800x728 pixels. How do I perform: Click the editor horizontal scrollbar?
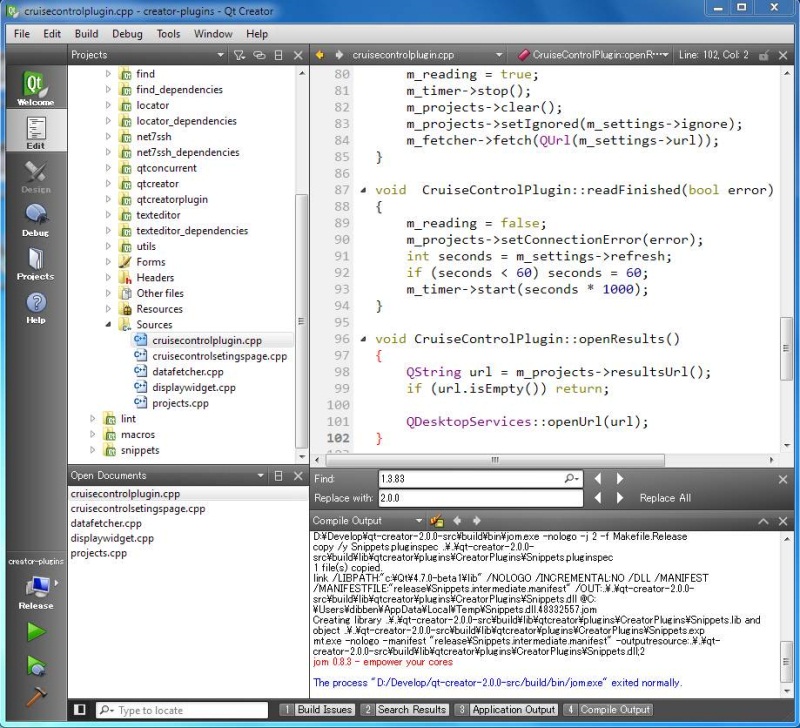[x=494, y=460]
